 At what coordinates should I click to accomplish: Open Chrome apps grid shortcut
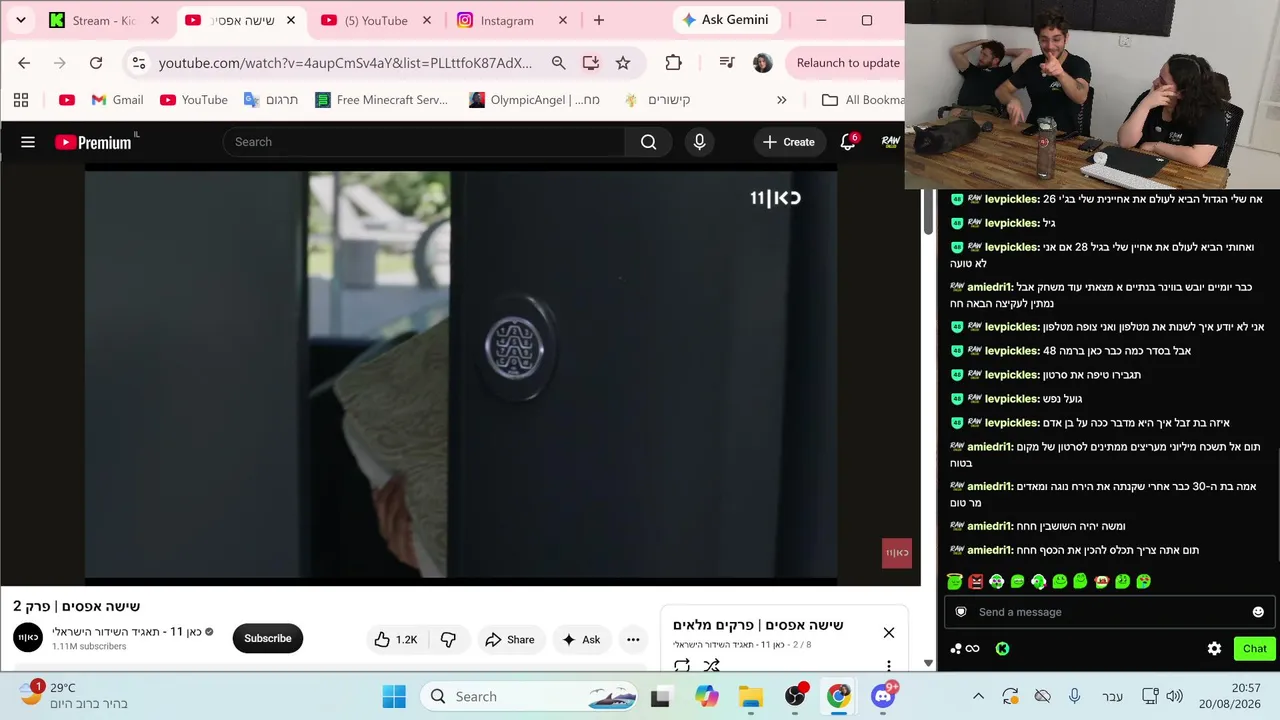click(x=21, y=100)
